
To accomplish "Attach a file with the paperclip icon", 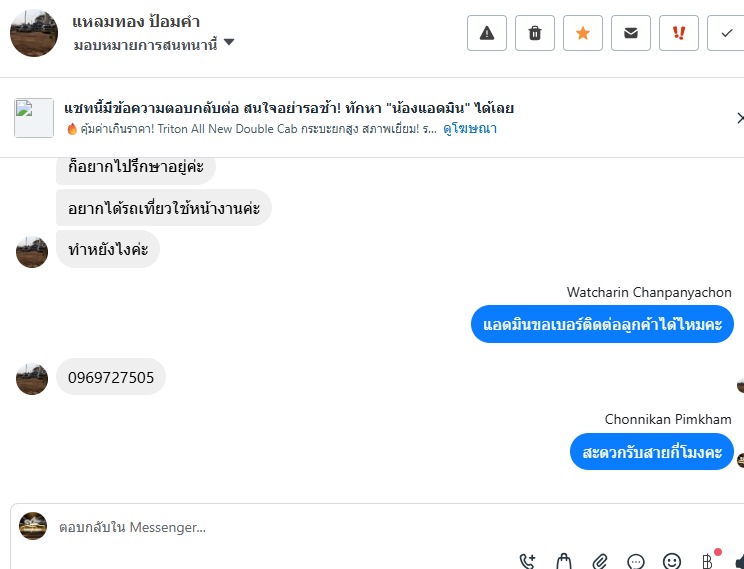I will (600, 561).
